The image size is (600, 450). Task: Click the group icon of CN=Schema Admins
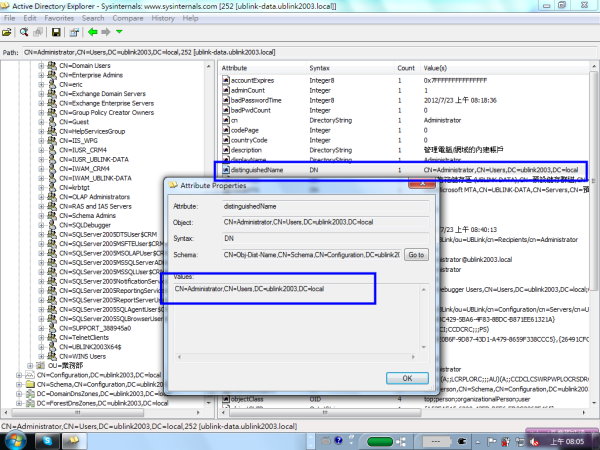point(52,215)
